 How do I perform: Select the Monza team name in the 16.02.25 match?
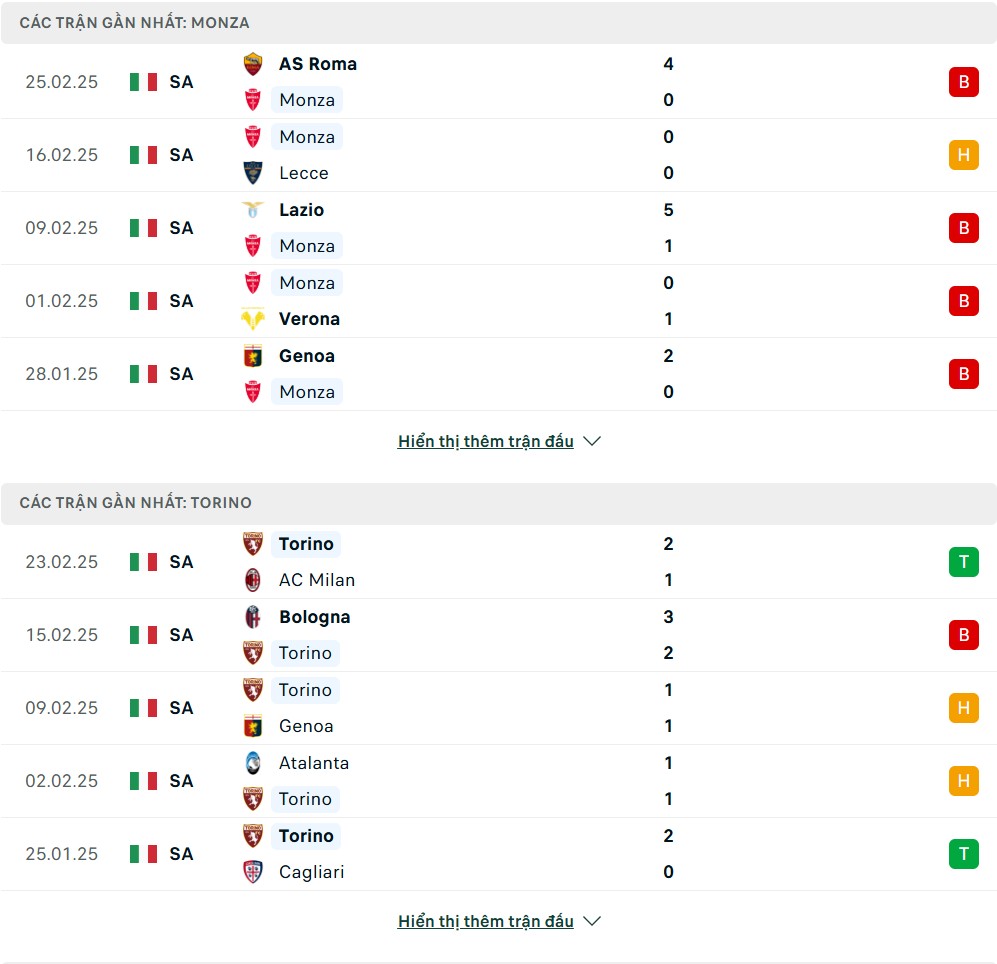307,137
